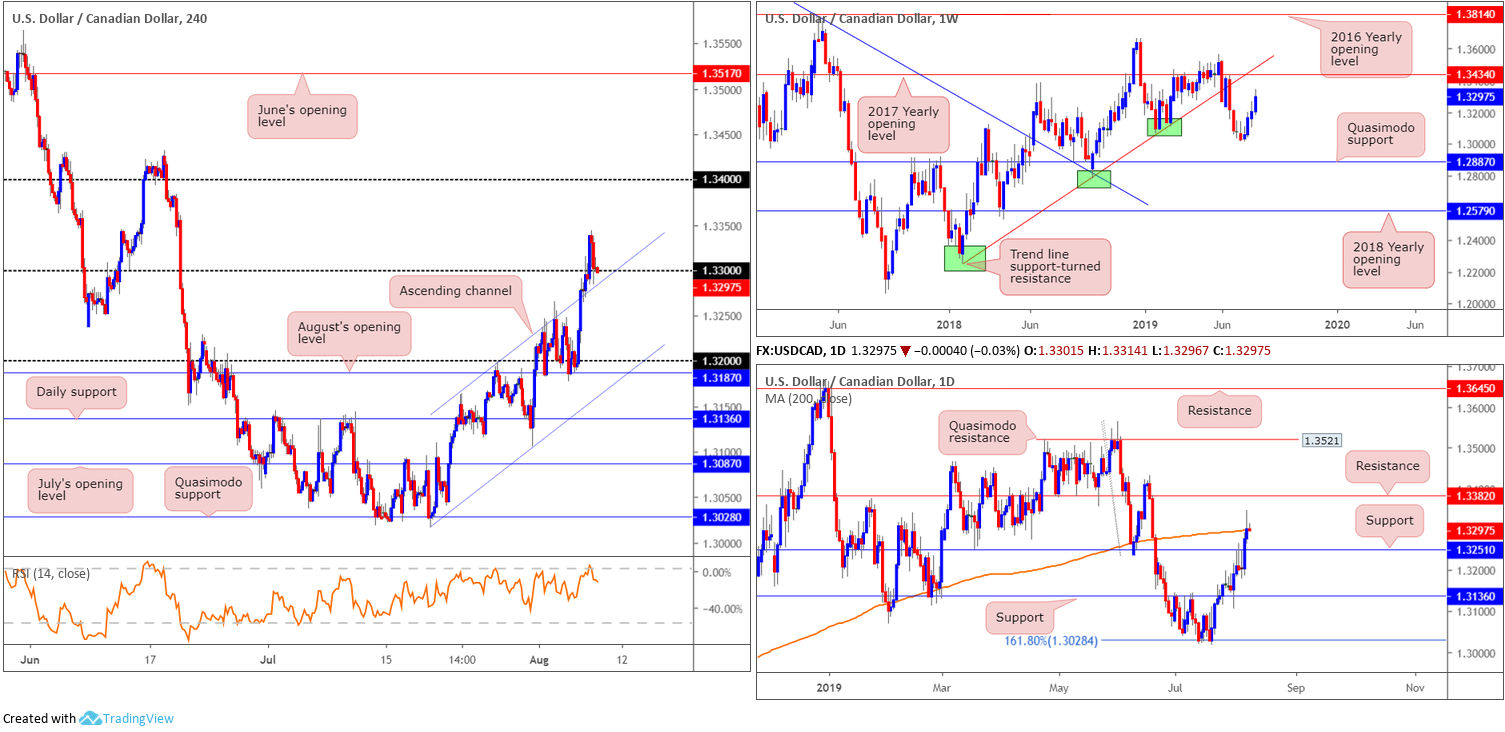Image resolution: width=1505 pixels, height=732 pixels.
Task: Select the '161.80%(1.30284)' Fibonacci label
Action: [x=1051, y=640]
